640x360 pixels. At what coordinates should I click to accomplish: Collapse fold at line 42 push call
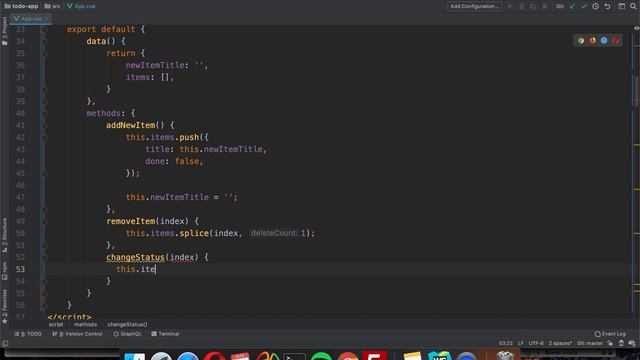[x=44, y=137]
